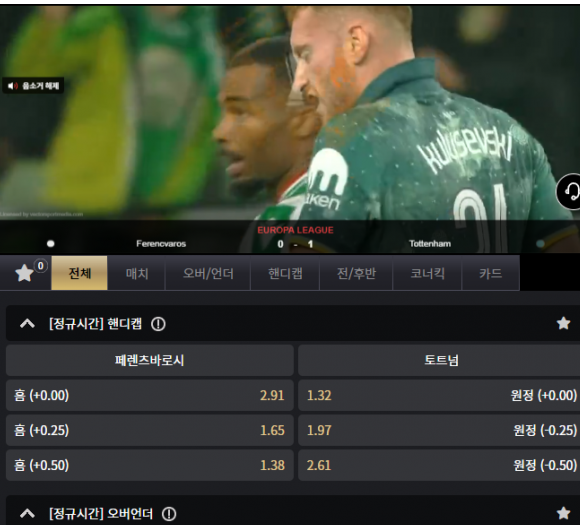Bet on 원정 (-0.25) at 1.97
The height and width of the screenshot is (525, 580).
coord(439,430)
